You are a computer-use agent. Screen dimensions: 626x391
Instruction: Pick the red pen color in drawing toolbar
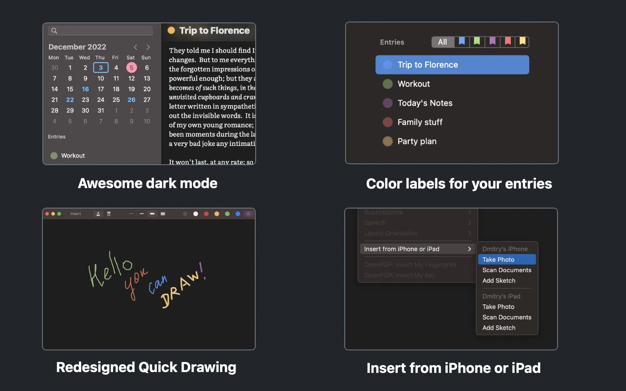(x=206, y=214)
